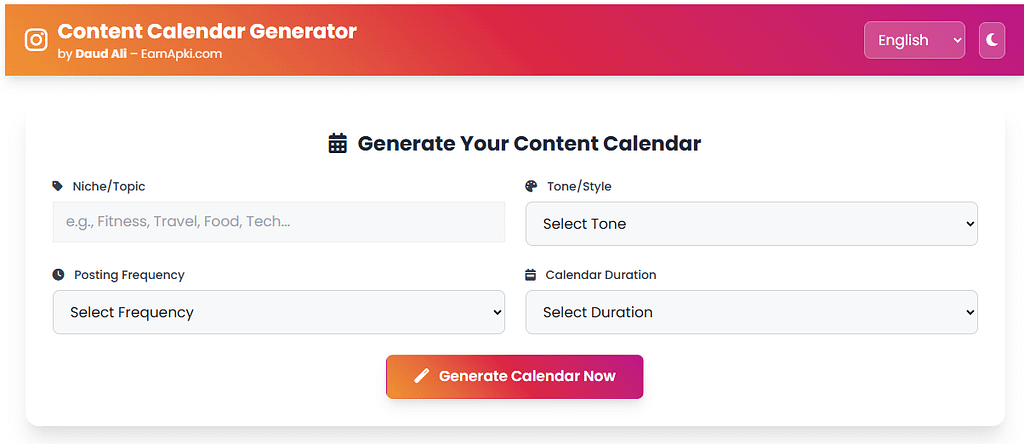Click the Instagram logo icon in header
Viewport: 1024px width, 444px height.
(36, 40)
